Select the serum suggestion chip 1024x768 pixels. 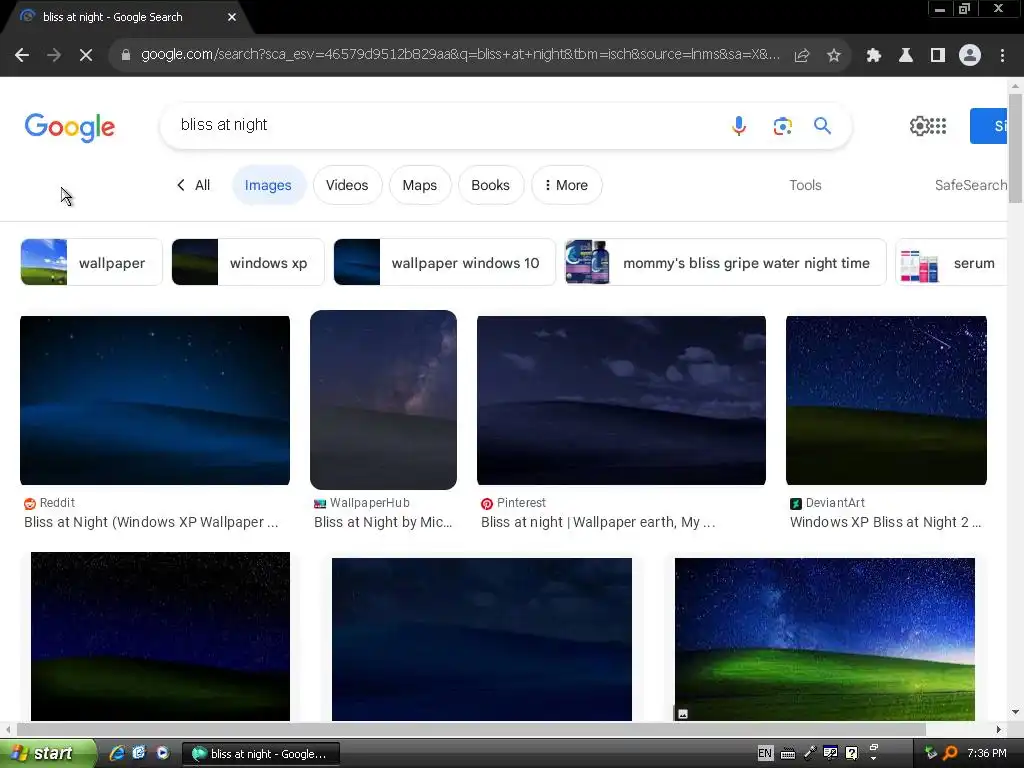(951, 263)
